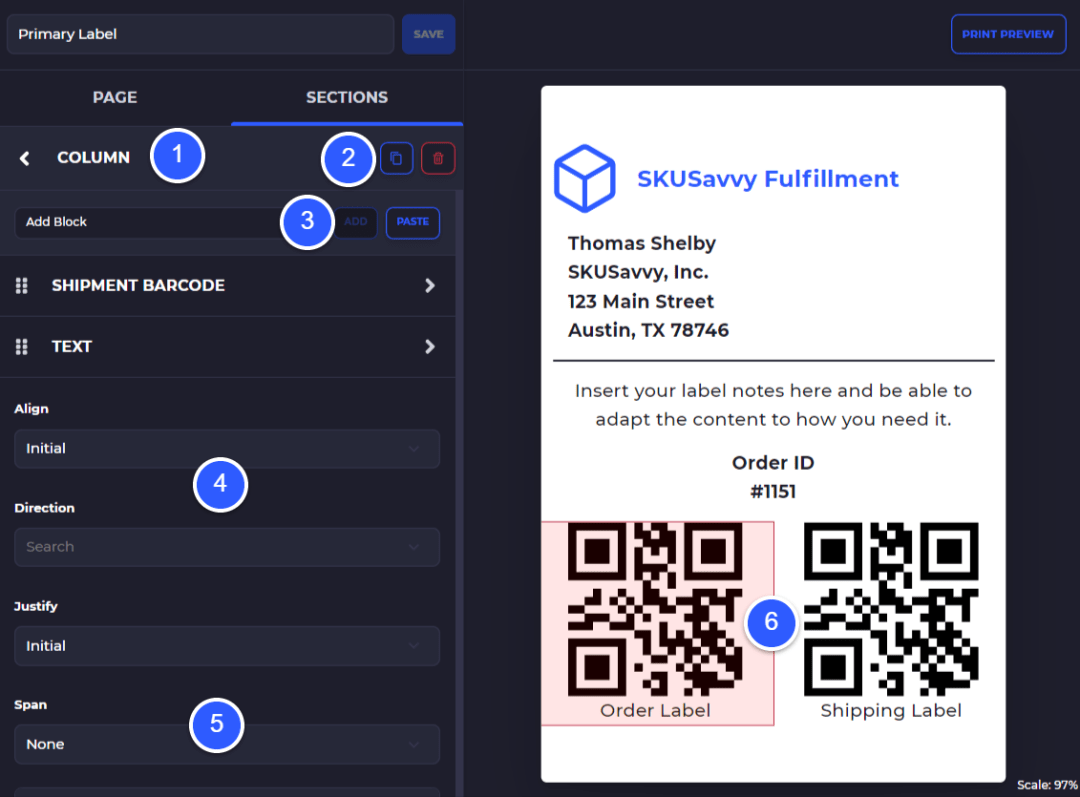
Task: Click the Austin, TX 78746 line
Action: click(648, 331)
